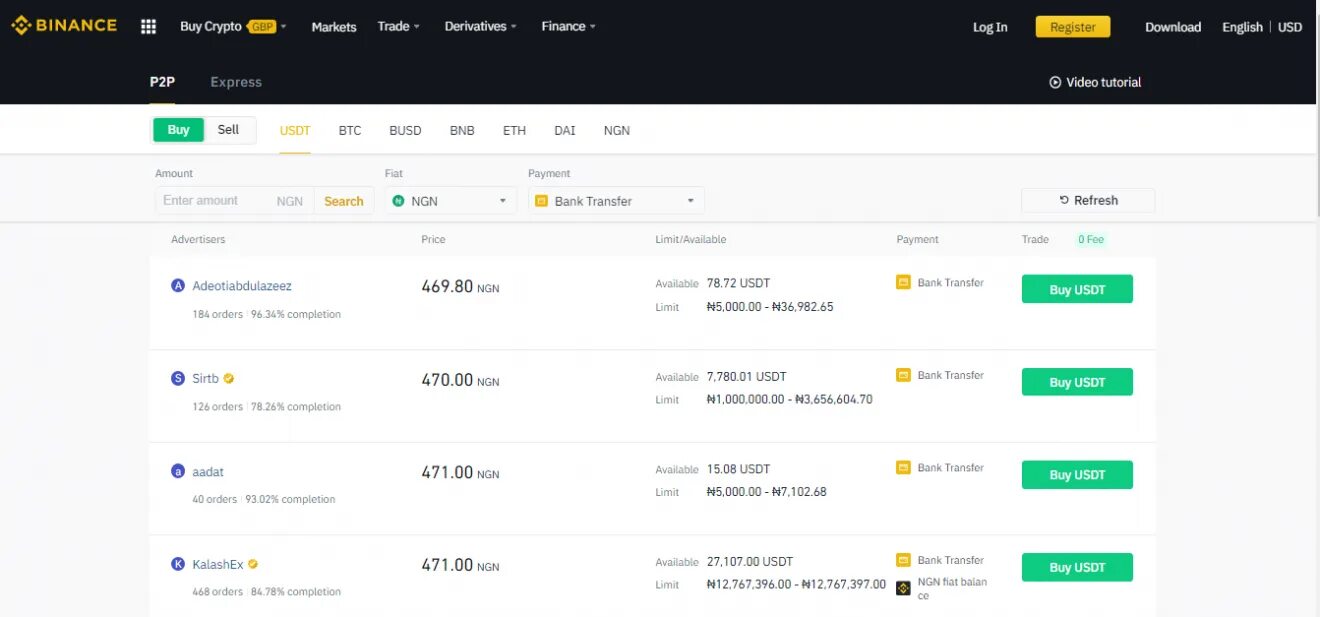Screen dimensions: 1320x617
Task: Select the BNB coin tab
Action: (x=462, y=131)
